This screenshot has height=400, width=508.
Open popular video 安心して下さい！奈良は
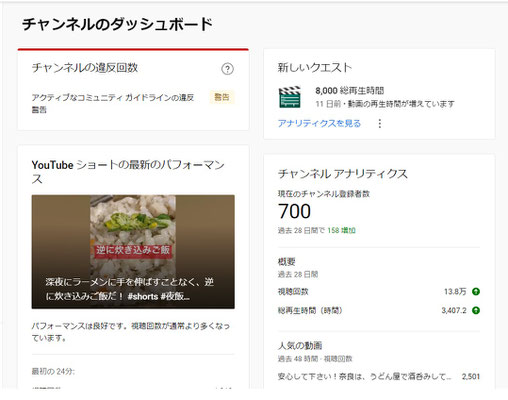364,376
